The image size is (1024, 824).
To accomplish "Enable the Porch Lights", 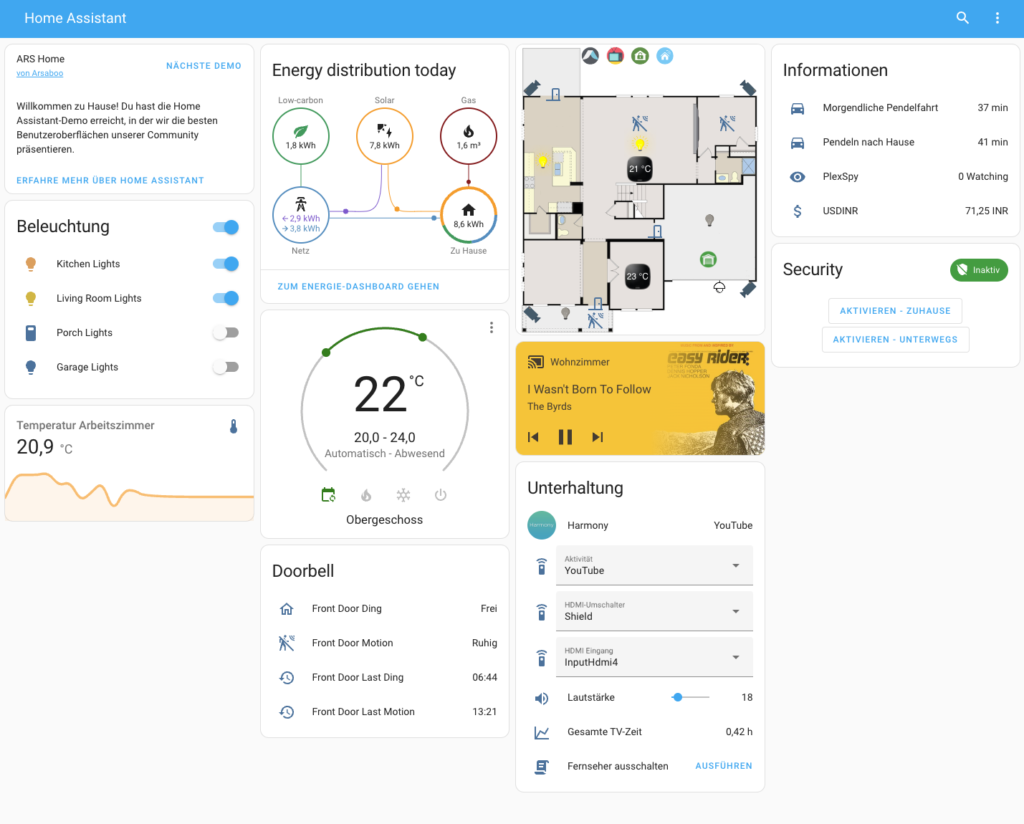I will [228, 333].
